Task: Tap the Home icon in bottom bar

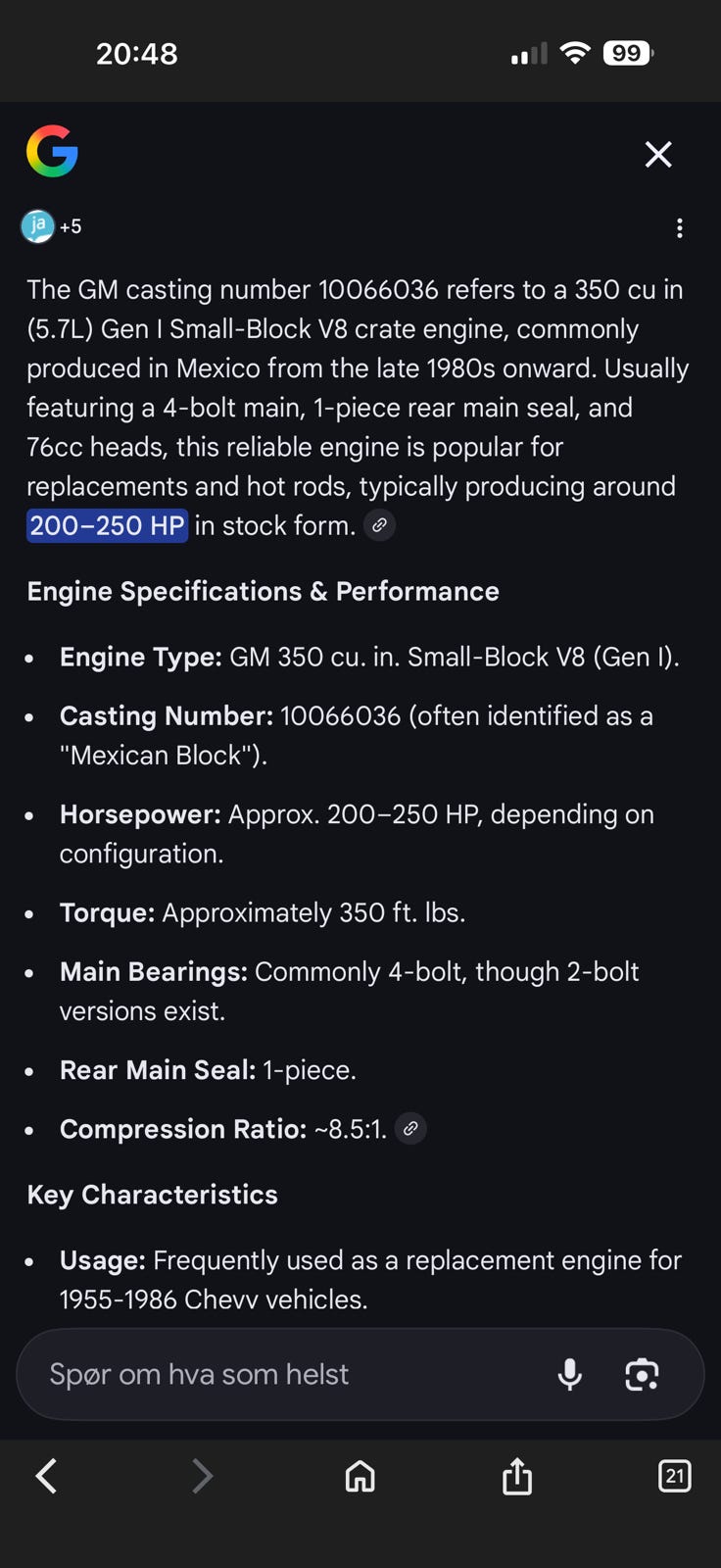Action: [x=360, y=1476]
